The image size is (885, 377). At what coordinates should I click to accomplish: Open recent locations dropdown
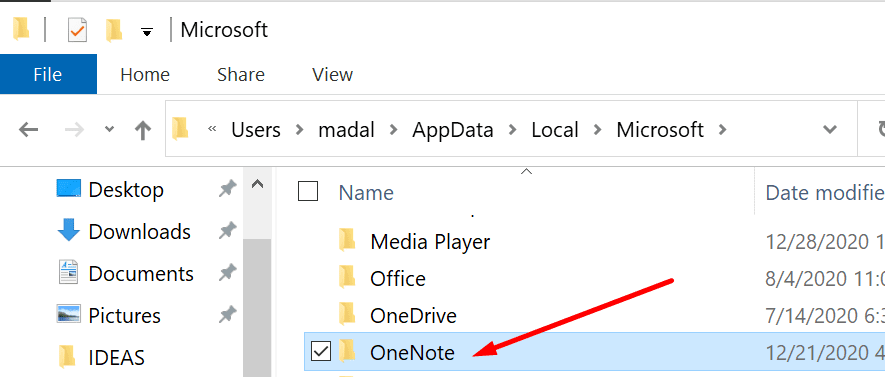(109, 130)
